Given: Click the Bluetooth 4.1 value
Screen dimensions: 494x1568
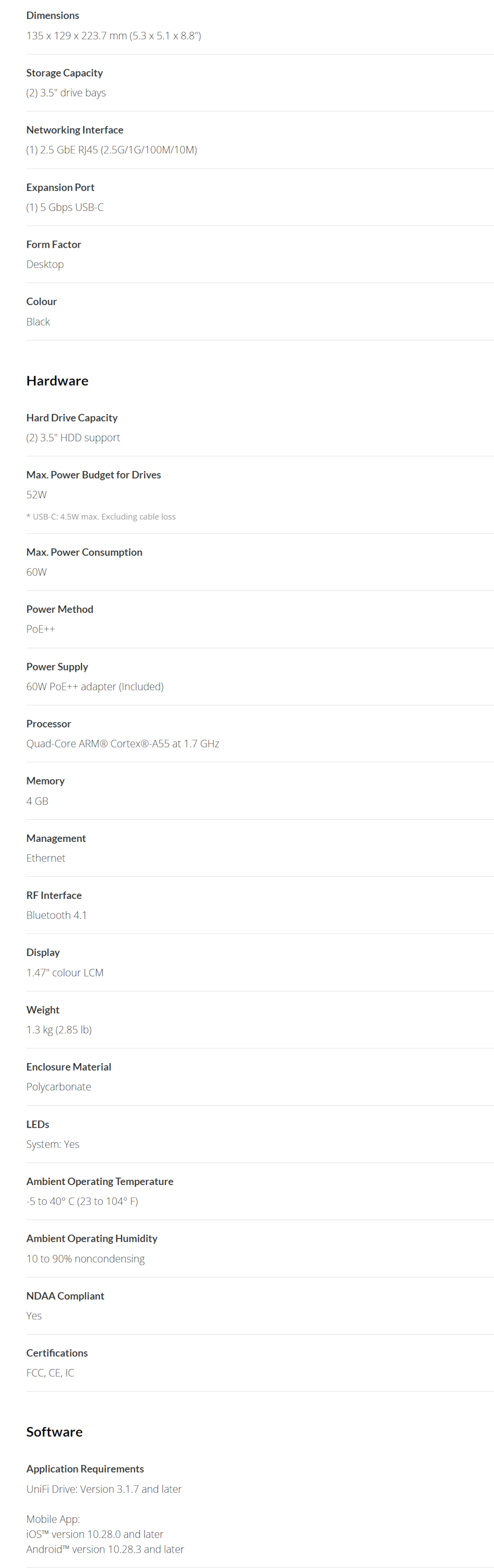Looking at the screenshot, I should 56,915.
